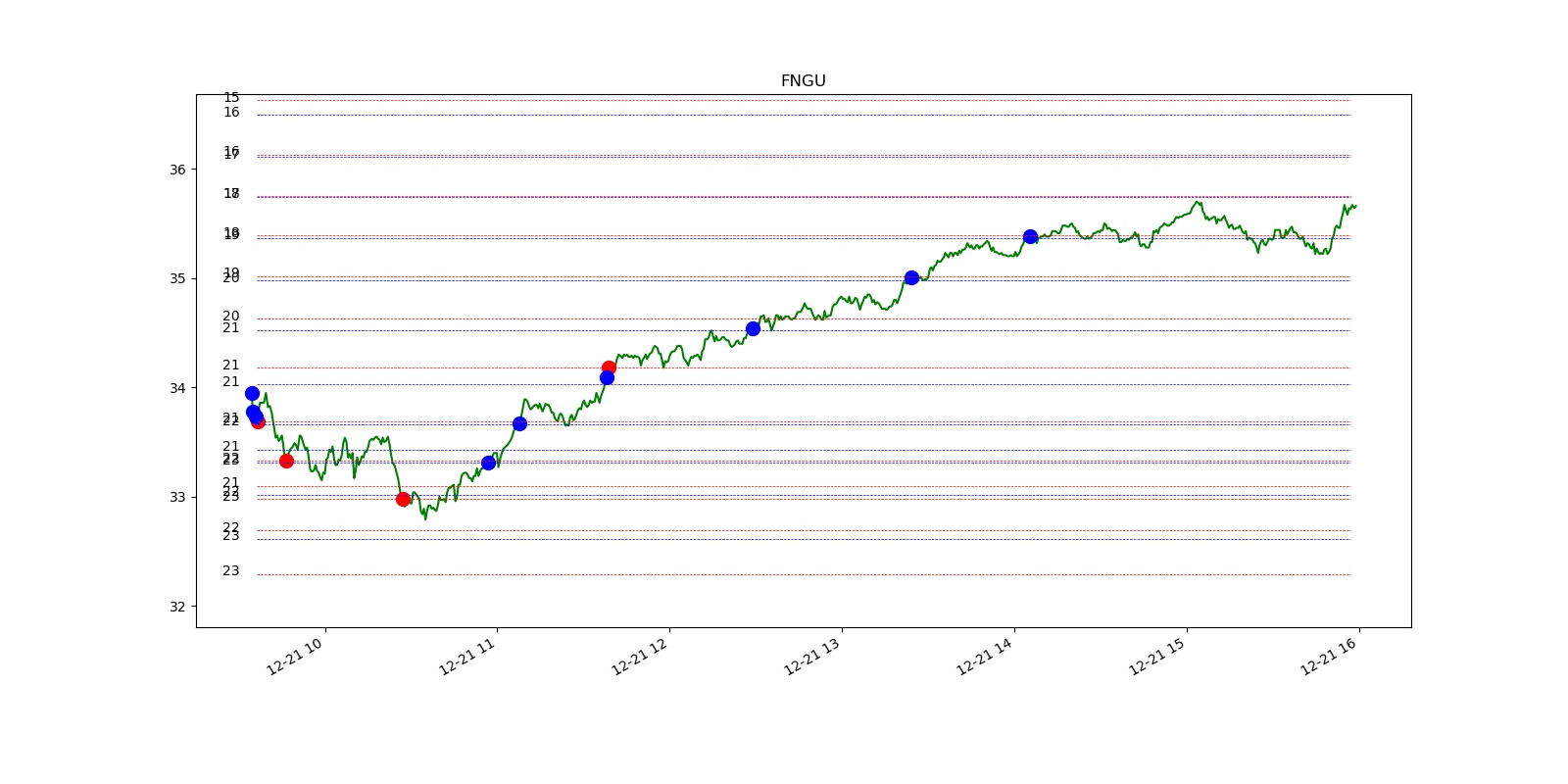The image size is (1568, 784).
Task: Click the topmost blue marker at market open
Action: 252,393
